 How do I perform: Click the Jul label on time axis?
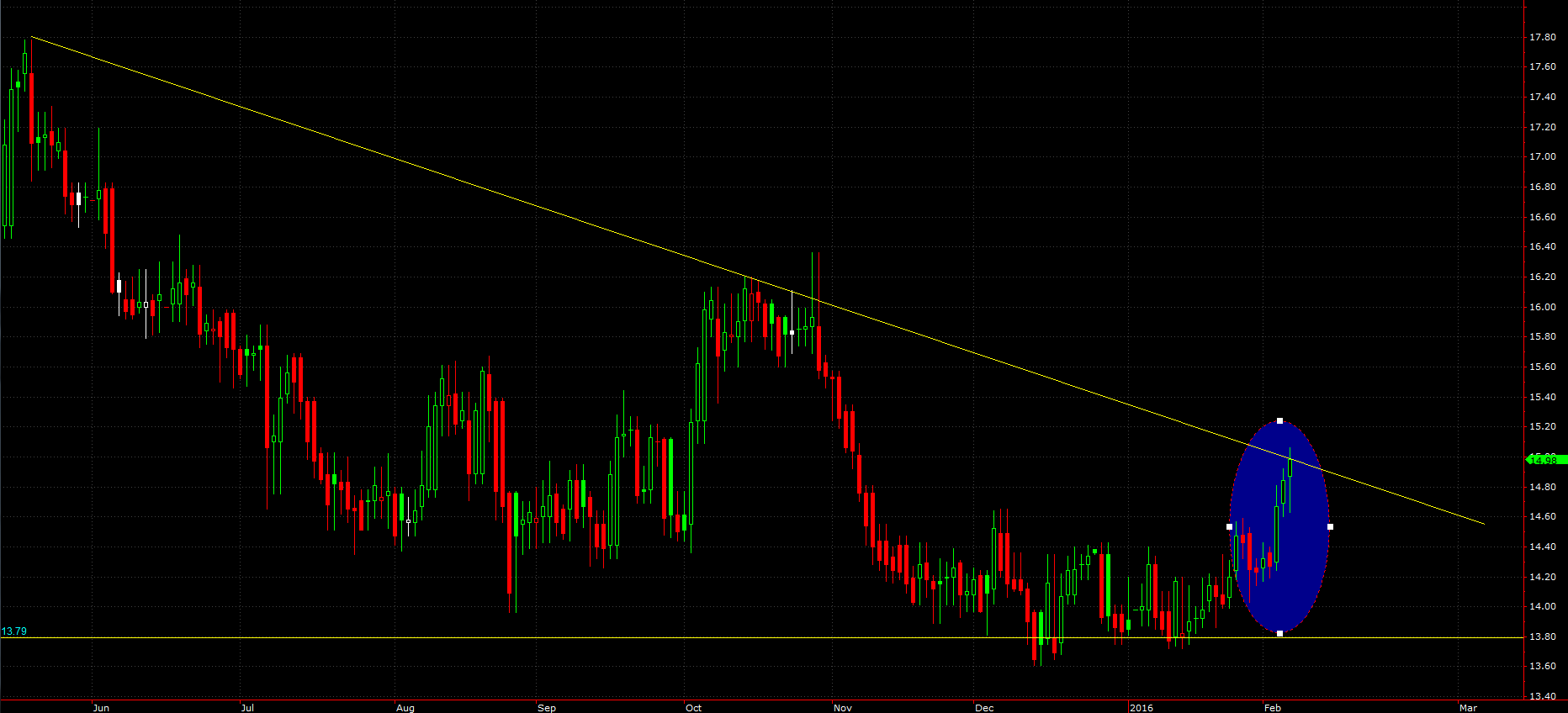click(x=247, y=708)
